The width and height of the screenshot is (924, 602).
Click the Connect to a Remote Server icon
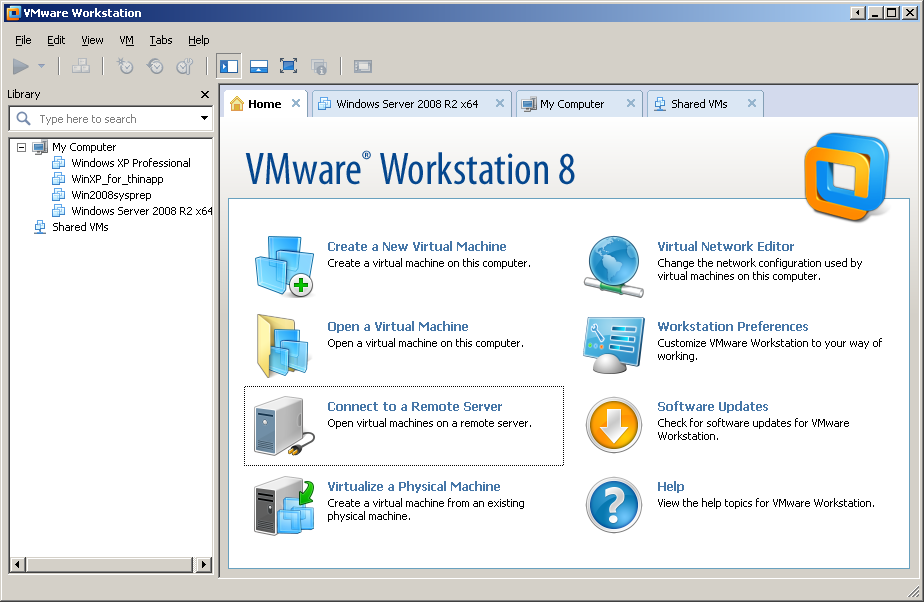click(x=284, y=426)
